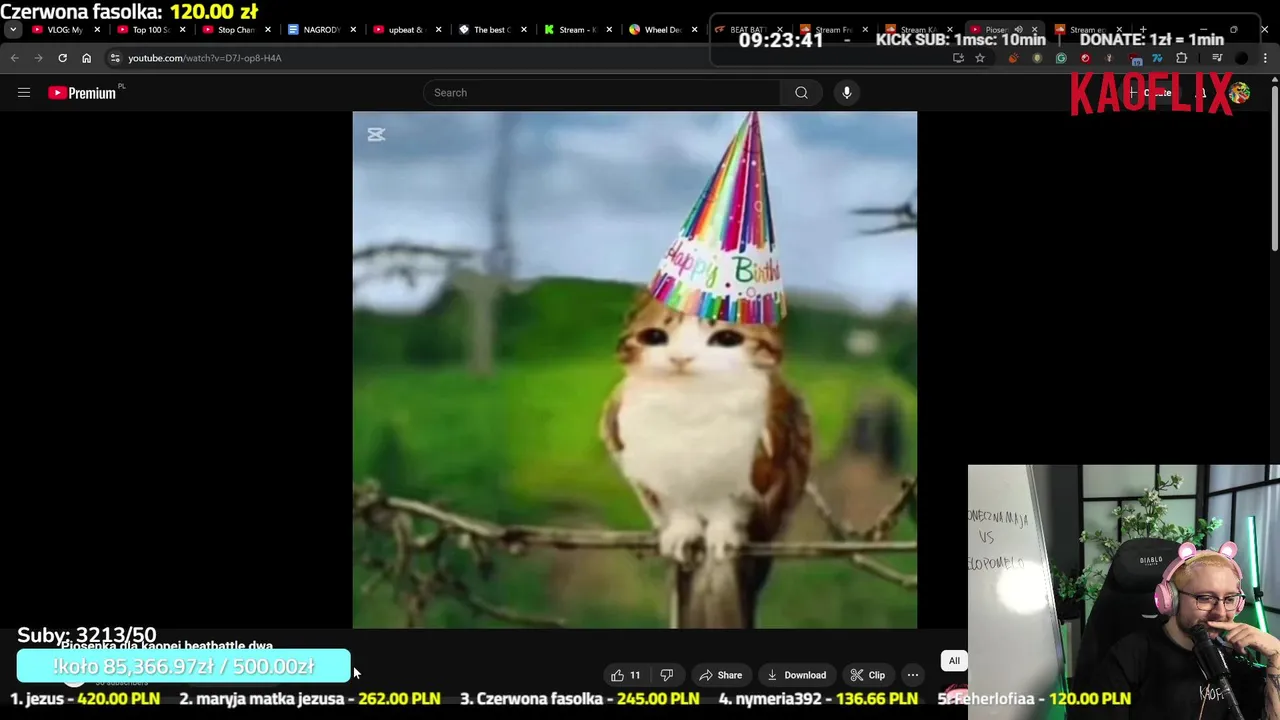The width and height of the screenshot is (1280, 720).
Task: Open media controls icon in toolbar
Action: point(1217,58)
